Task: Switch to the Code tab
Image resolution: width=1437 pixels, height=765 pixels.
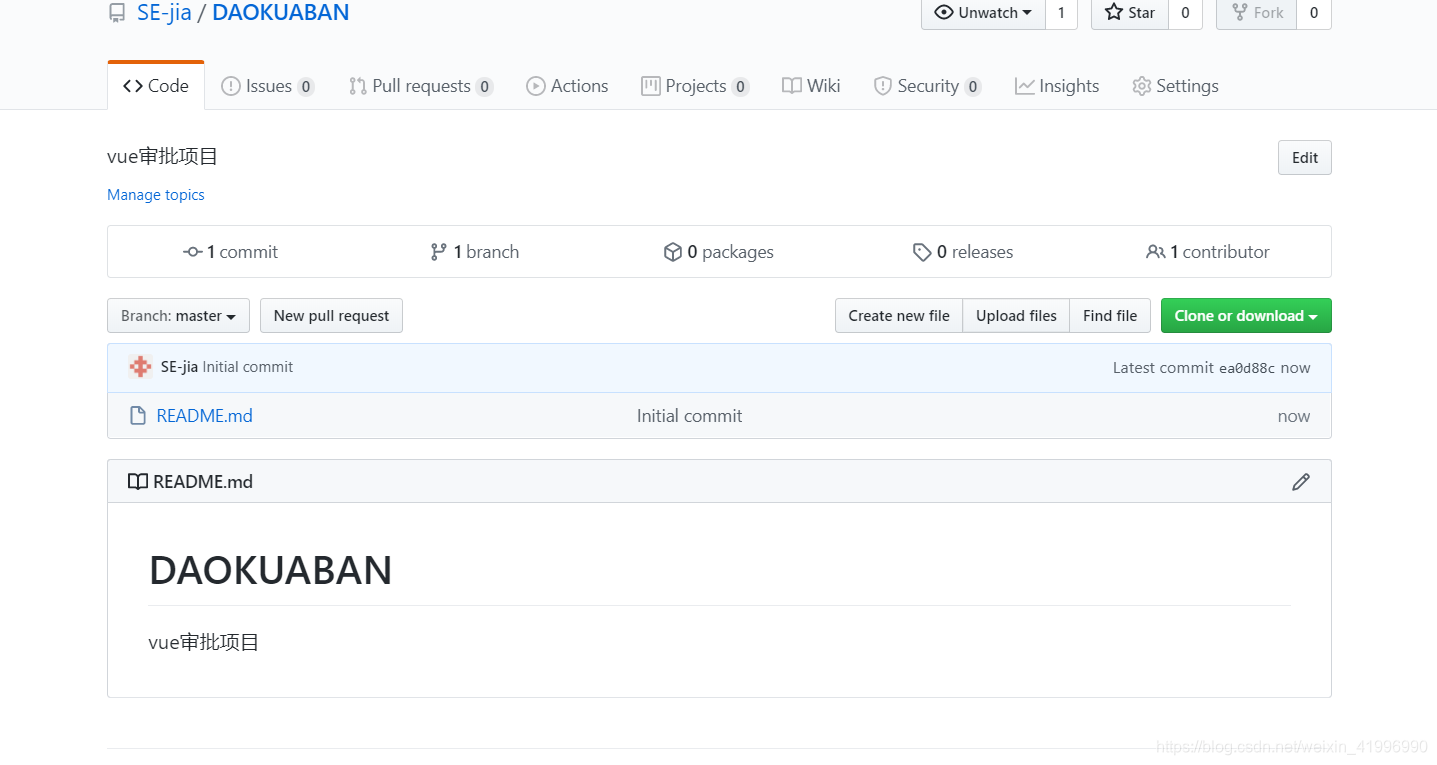Action: pos(156,86)
